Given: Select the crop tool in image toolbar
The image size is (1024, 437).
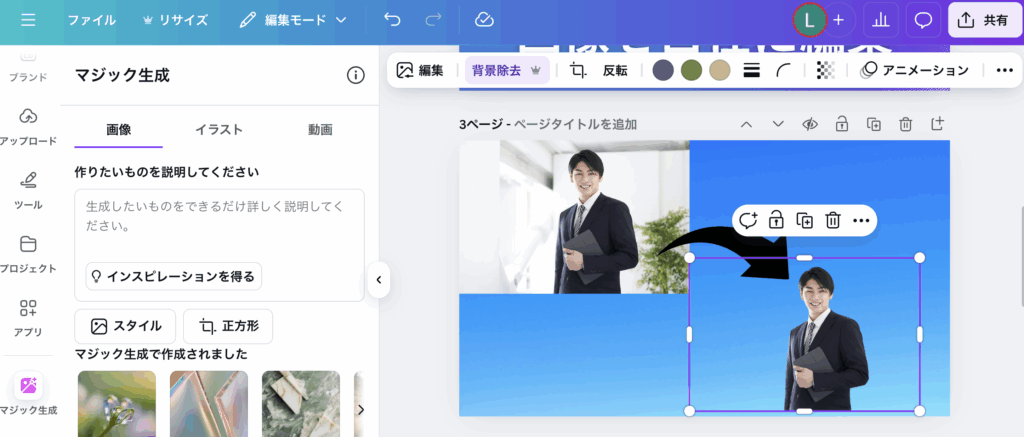Looking at the screenshot, I should pyautogui.click(x=577, y=71).
